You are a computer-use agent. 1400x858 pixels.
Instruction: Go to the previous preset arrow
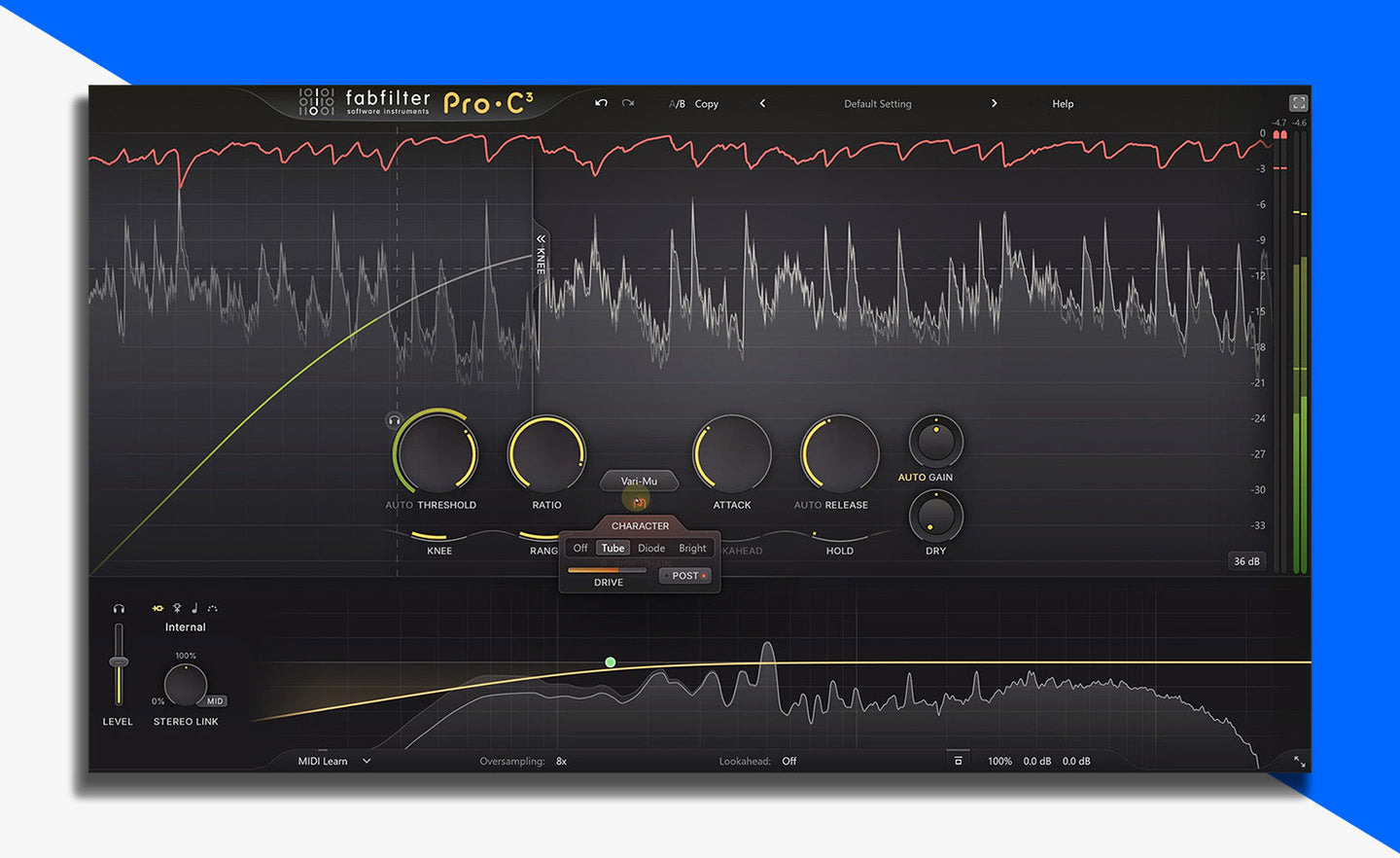[x=762, y=103]
